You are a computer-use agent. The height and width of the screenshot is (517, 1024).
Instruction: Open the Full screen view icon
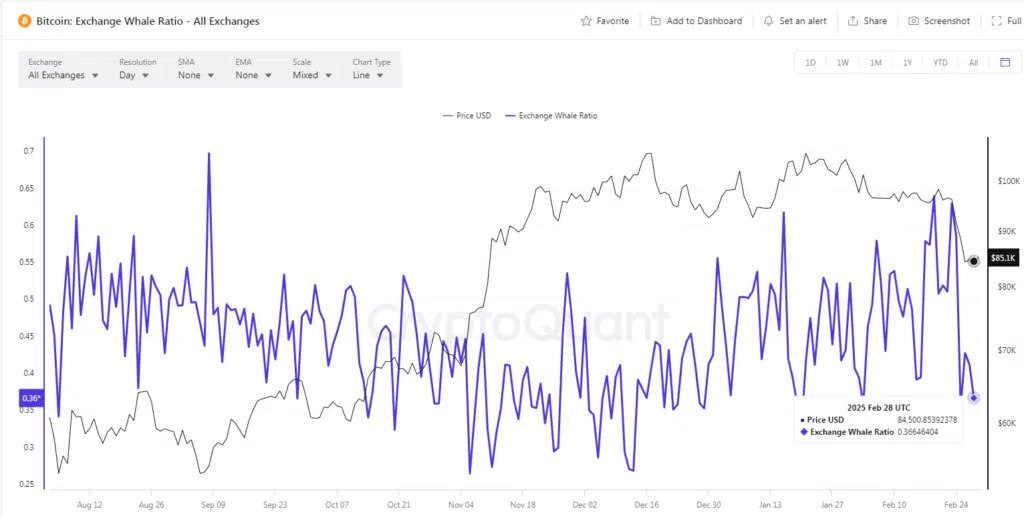[x=996, y=21]
